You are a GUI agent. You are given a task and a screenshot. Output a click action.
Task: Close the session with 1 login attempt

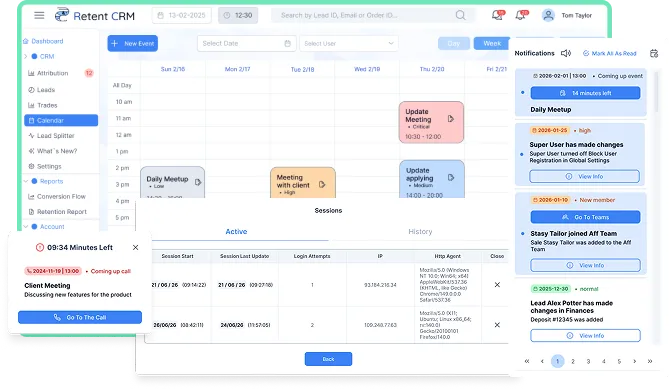coord(497,285)
